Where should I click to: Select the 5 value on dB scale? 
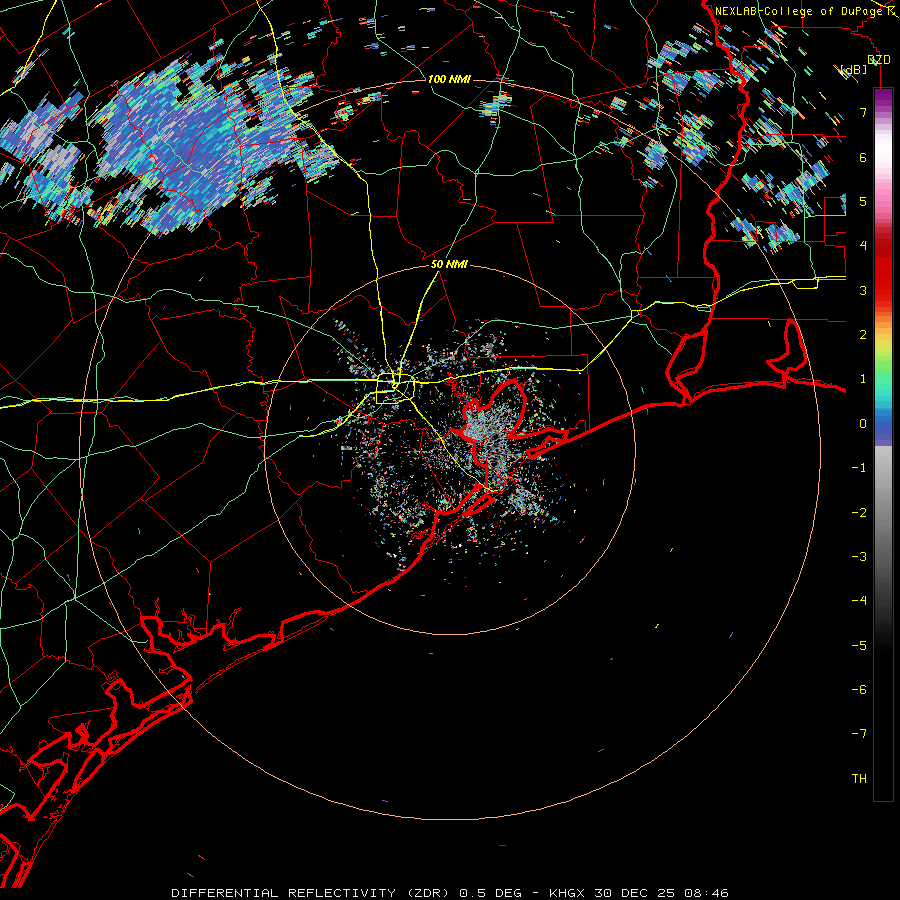coord(863,201)
